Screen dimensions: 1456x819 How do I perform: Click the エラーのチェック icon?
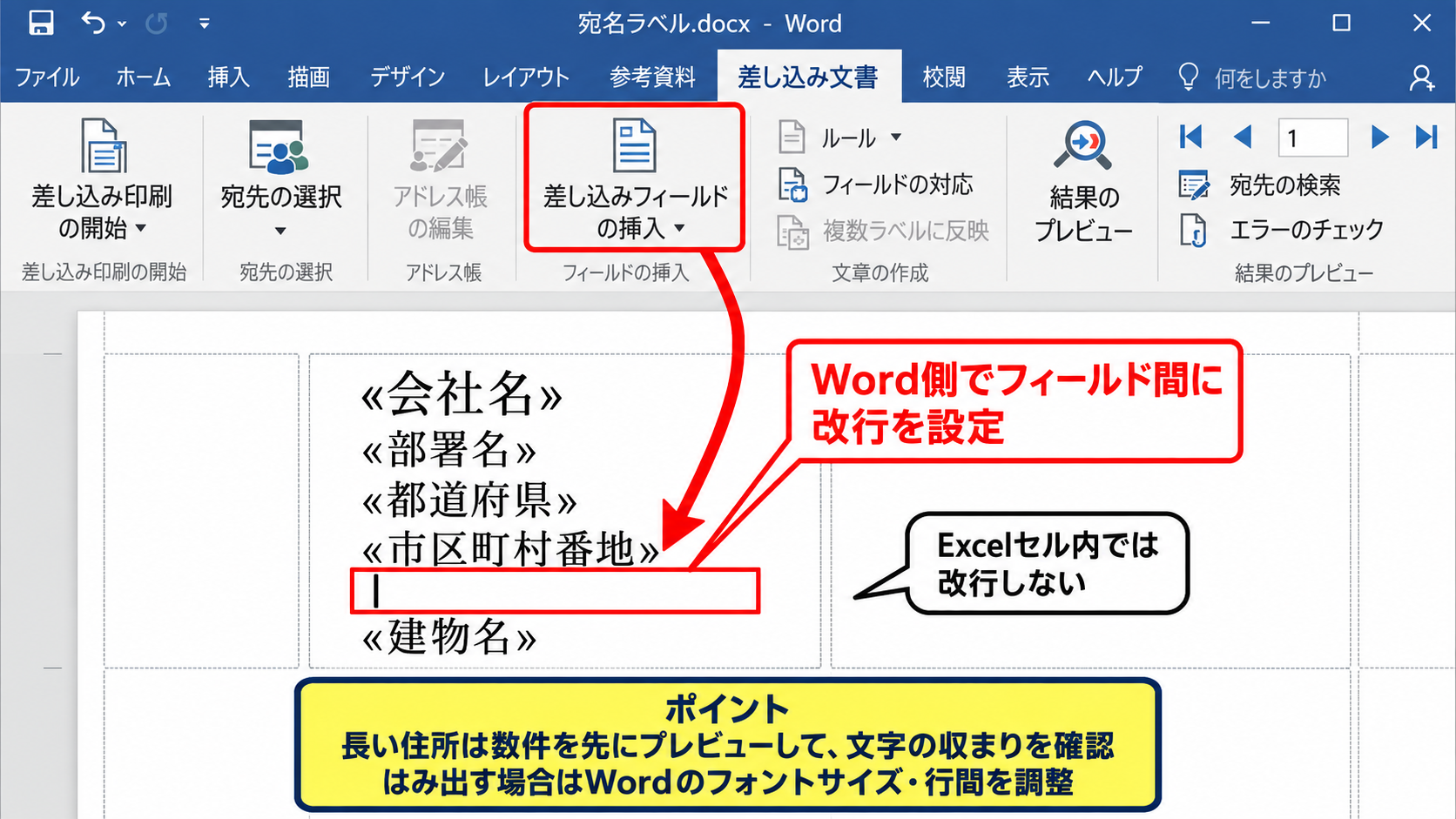(x=1194, y=230)
